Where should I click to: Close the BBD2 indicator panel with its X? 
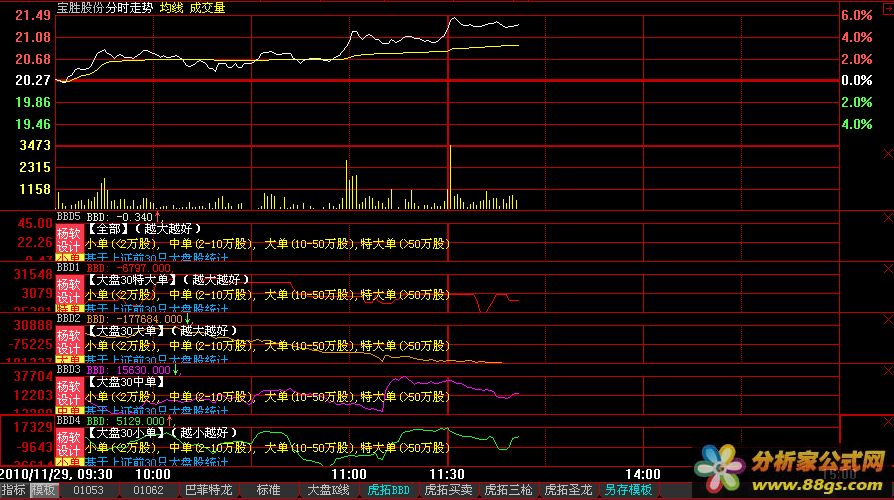click(x=888, y=320)
